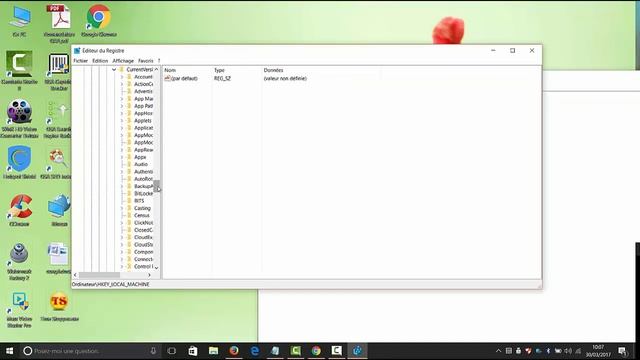Image resolution: width=640 pixels, height=360 pixels.
Task: Select the BITS registry key
Action: point(139,201)
